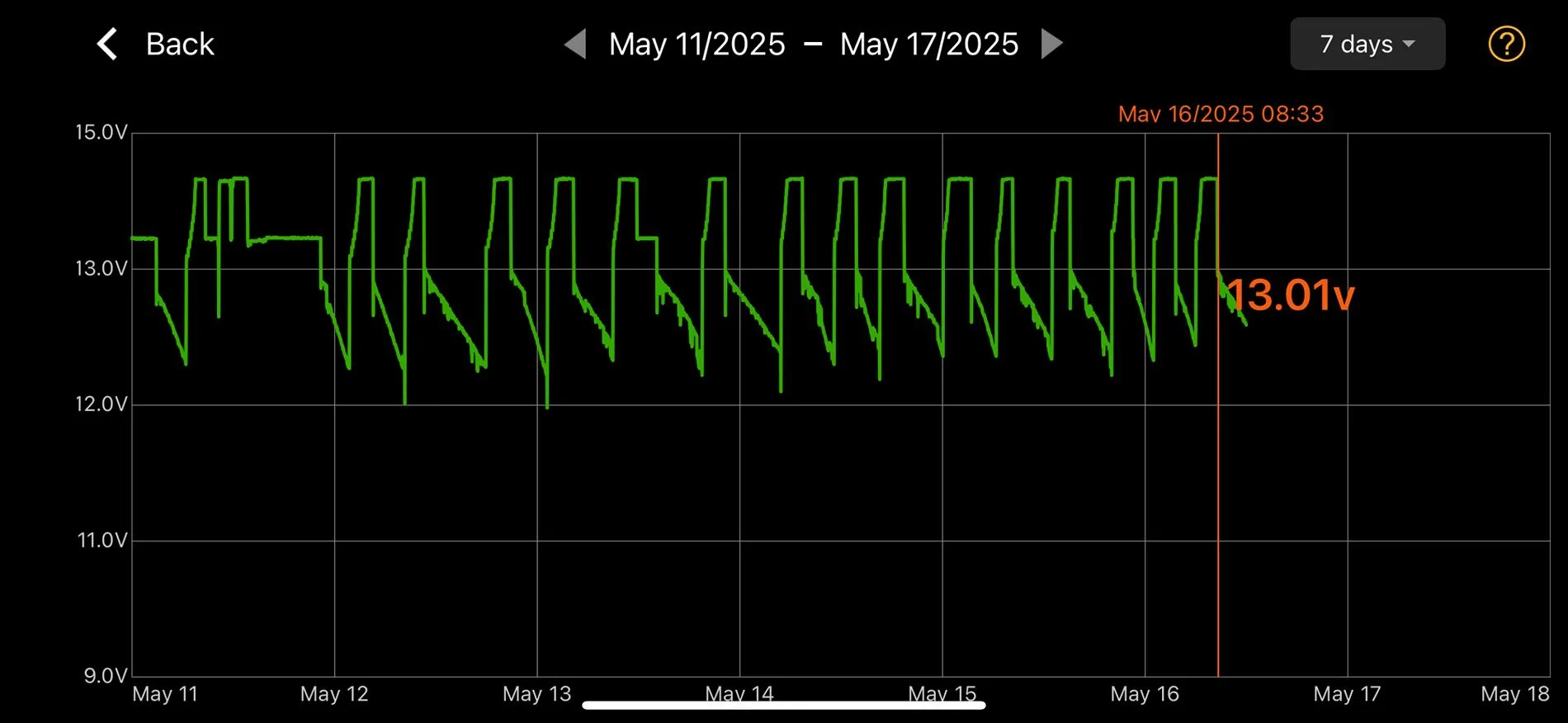Tap the May 13 x-axis label
The height and width of the screenshot is (723, 1568).
(537, 694)
